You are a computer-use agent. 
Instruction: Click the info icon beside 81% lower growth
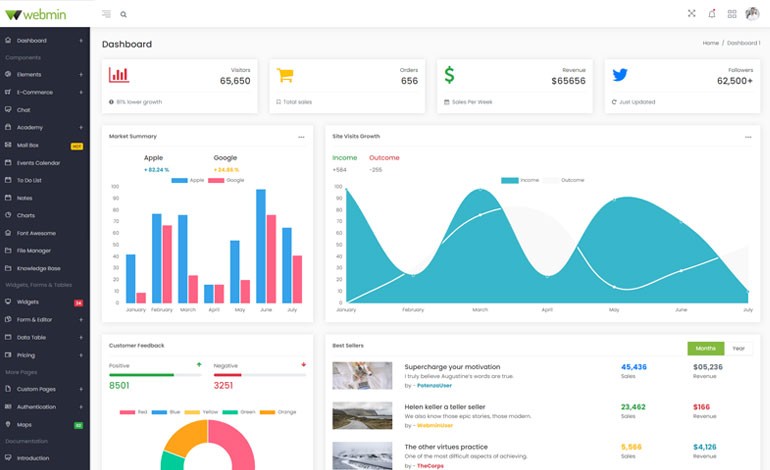tap(111, 102)
